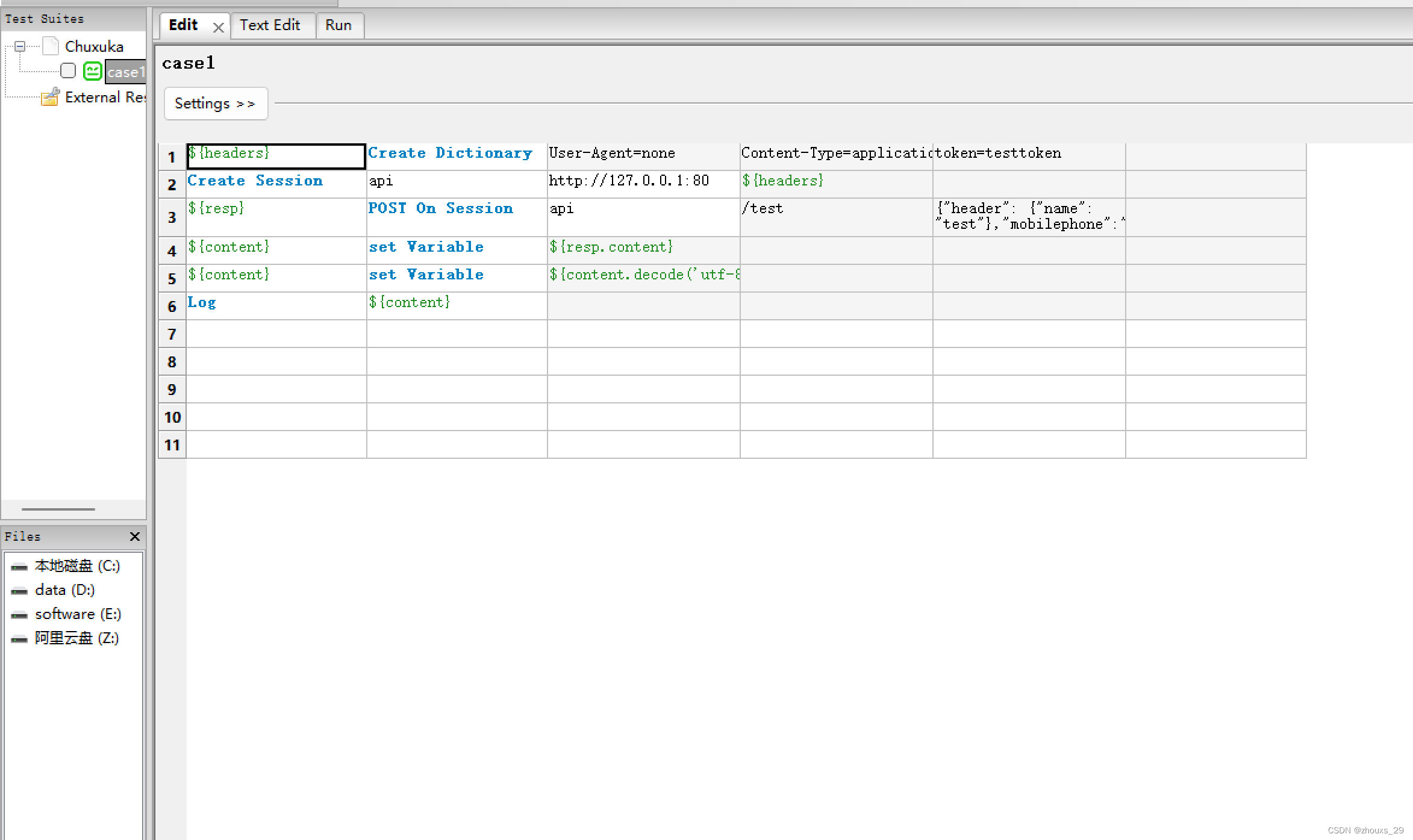Click the tree panel horizontal scrollbar
The height and width of the screenshot is (840, 1413).
[58, 509]
